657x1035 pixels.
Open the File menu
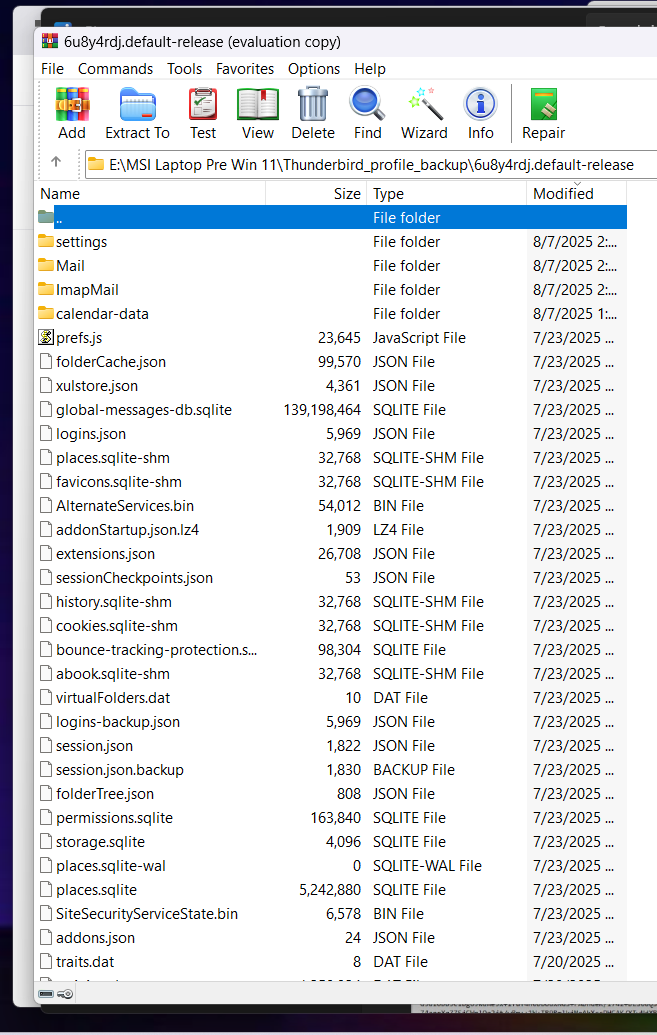coord(52,69)
